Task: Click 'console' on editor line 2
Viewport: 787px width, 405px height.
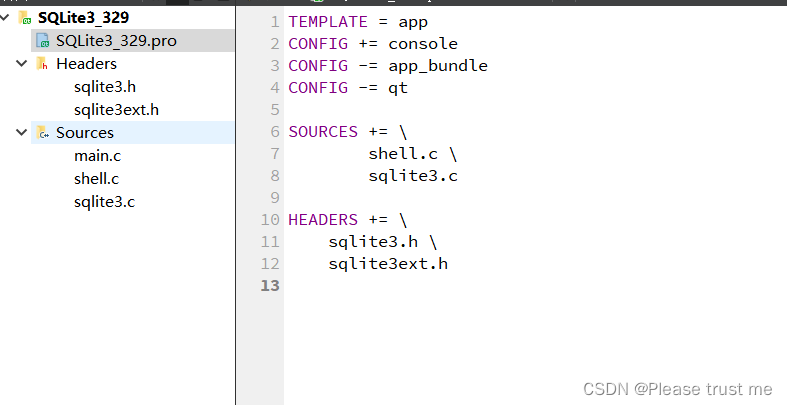Action: (x=423, y=44)
